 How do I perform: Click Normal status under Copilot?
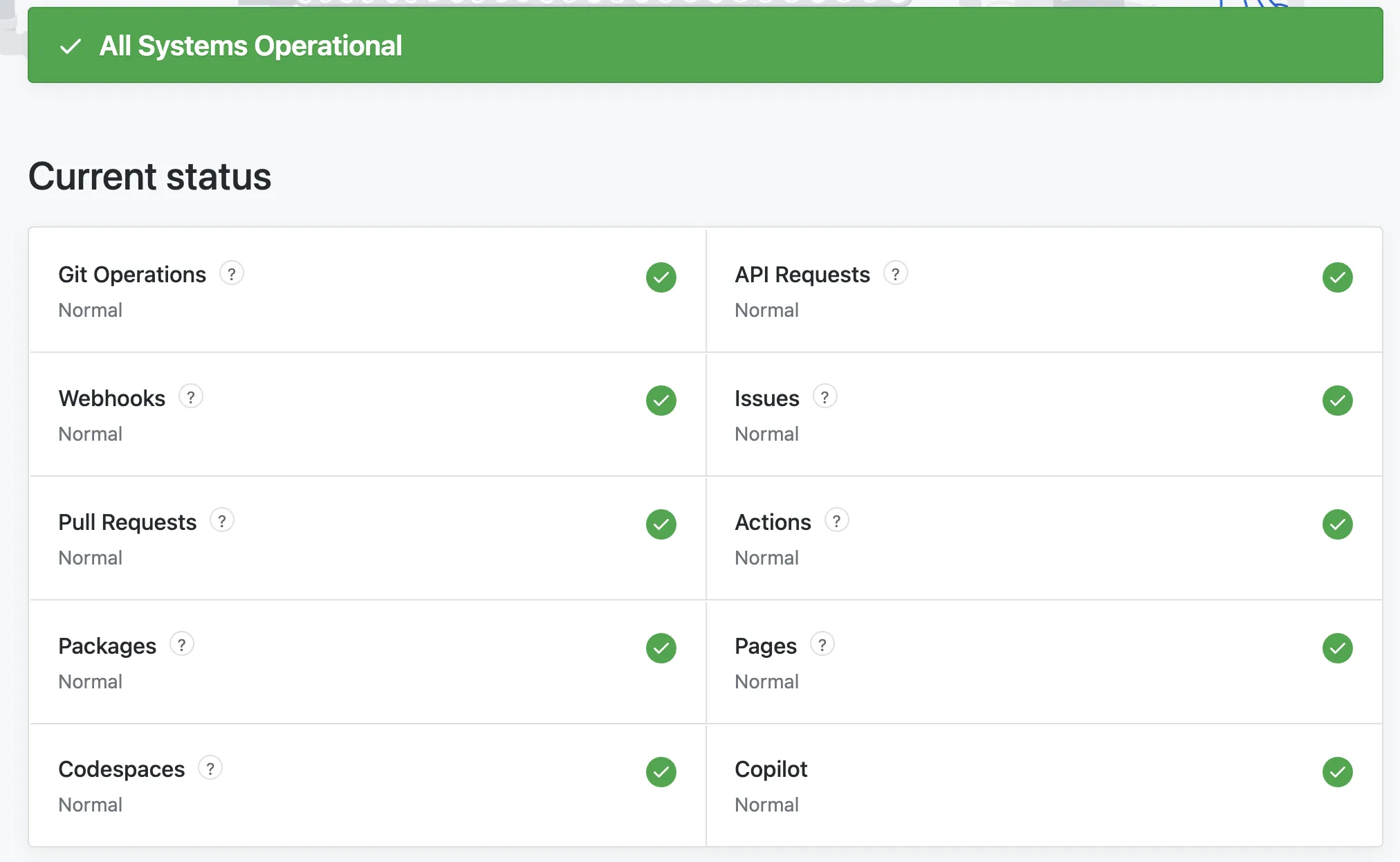click(x=767, y=805)
